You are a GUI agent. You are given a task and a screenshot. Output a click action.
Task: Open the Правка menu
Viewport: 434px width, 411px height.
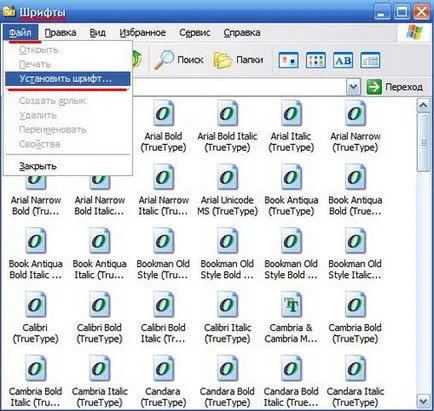click(x=60, y=33)
